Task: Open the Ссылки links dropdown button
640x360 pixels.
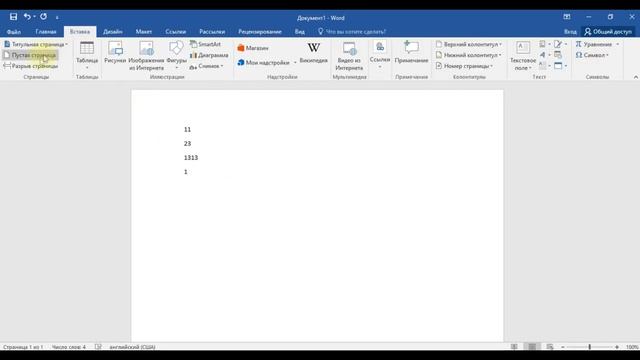Action: click(380, 55)
